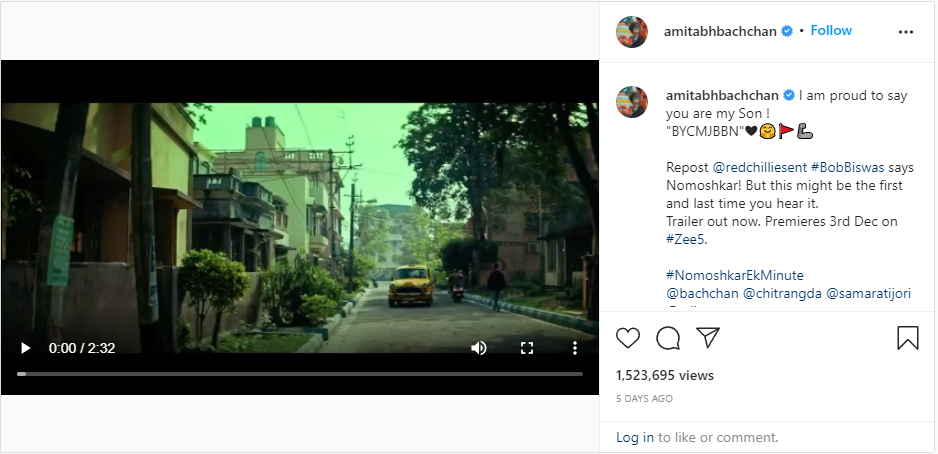Click the caption's profile avatar

tap(632, 102)
